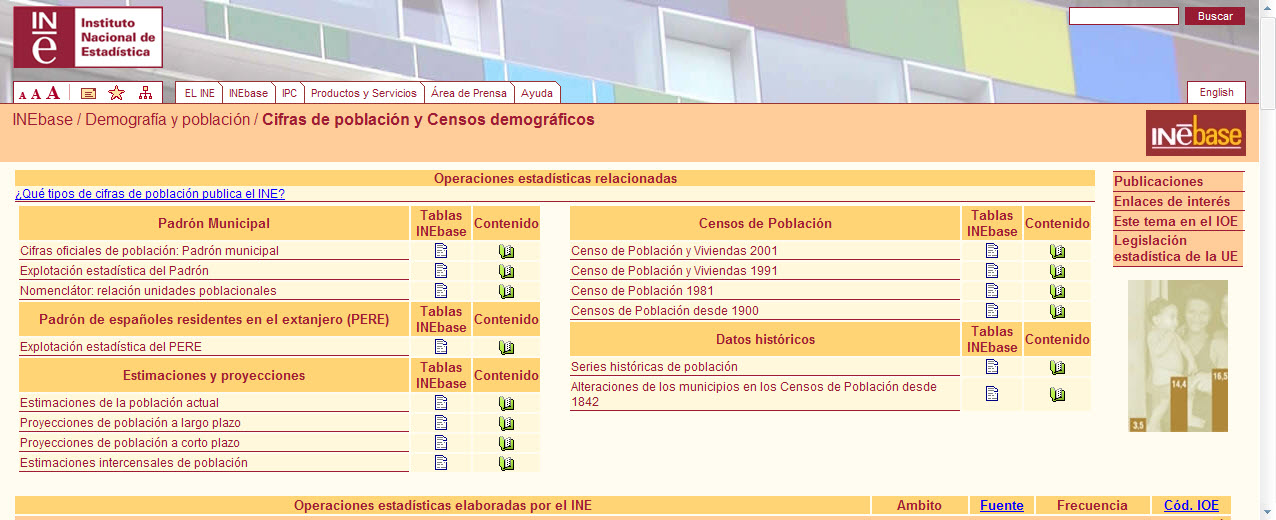Click 'INEbase' breadcrumb at page start
Screen dimensions: 1276x520
[x=42, y=120]
